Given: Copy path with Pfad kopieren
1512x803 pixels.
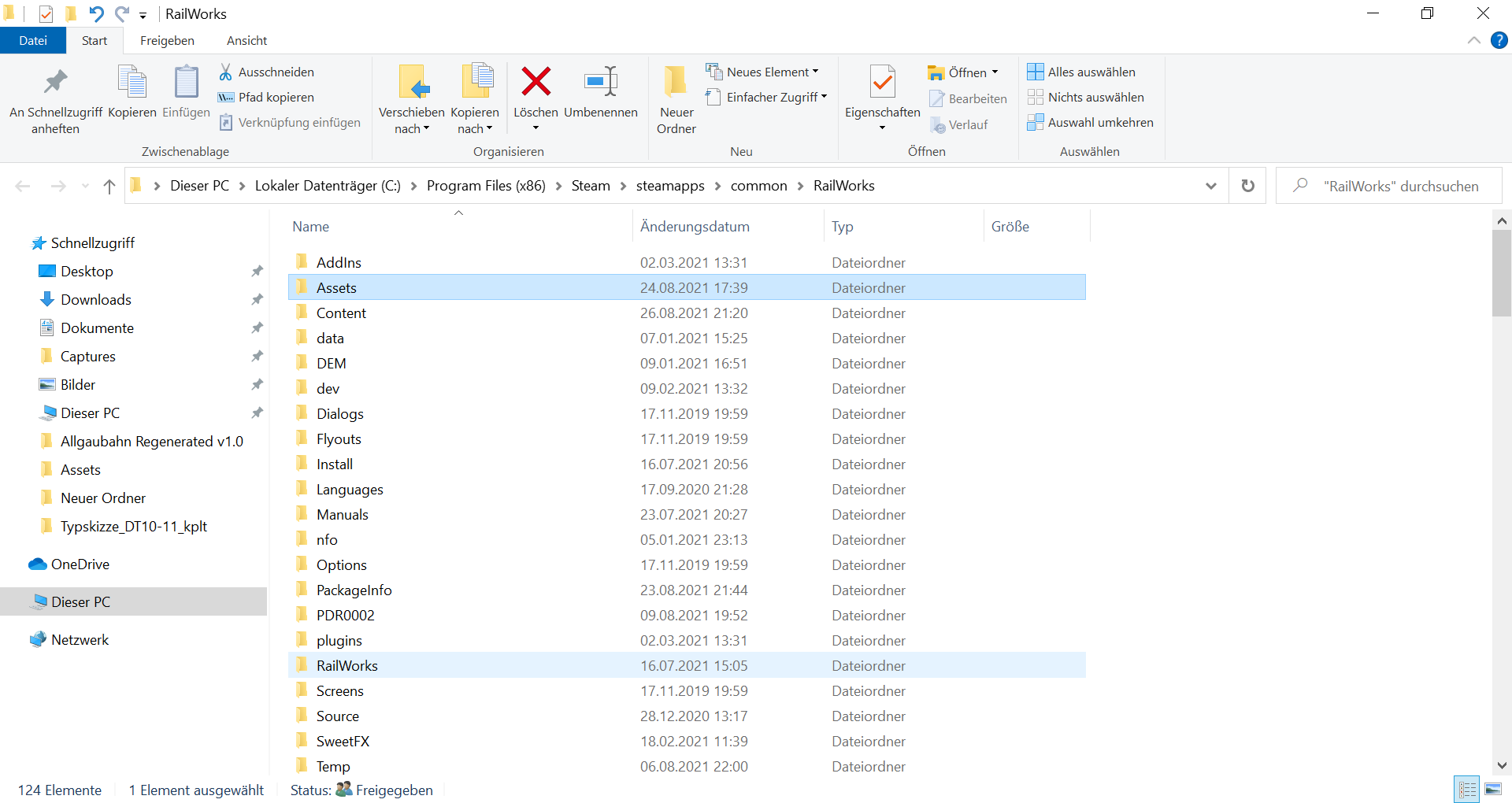Looking at the screenshot, I should click(267, 97).
